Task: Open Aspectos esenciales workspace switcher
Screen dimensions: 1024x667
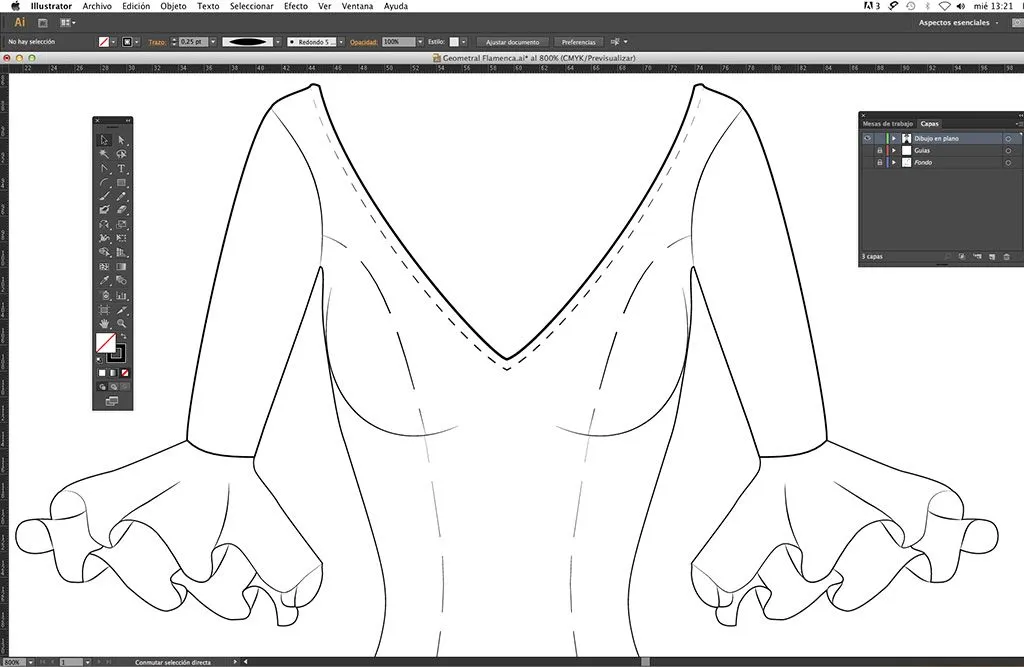Action: coord(958,23)
